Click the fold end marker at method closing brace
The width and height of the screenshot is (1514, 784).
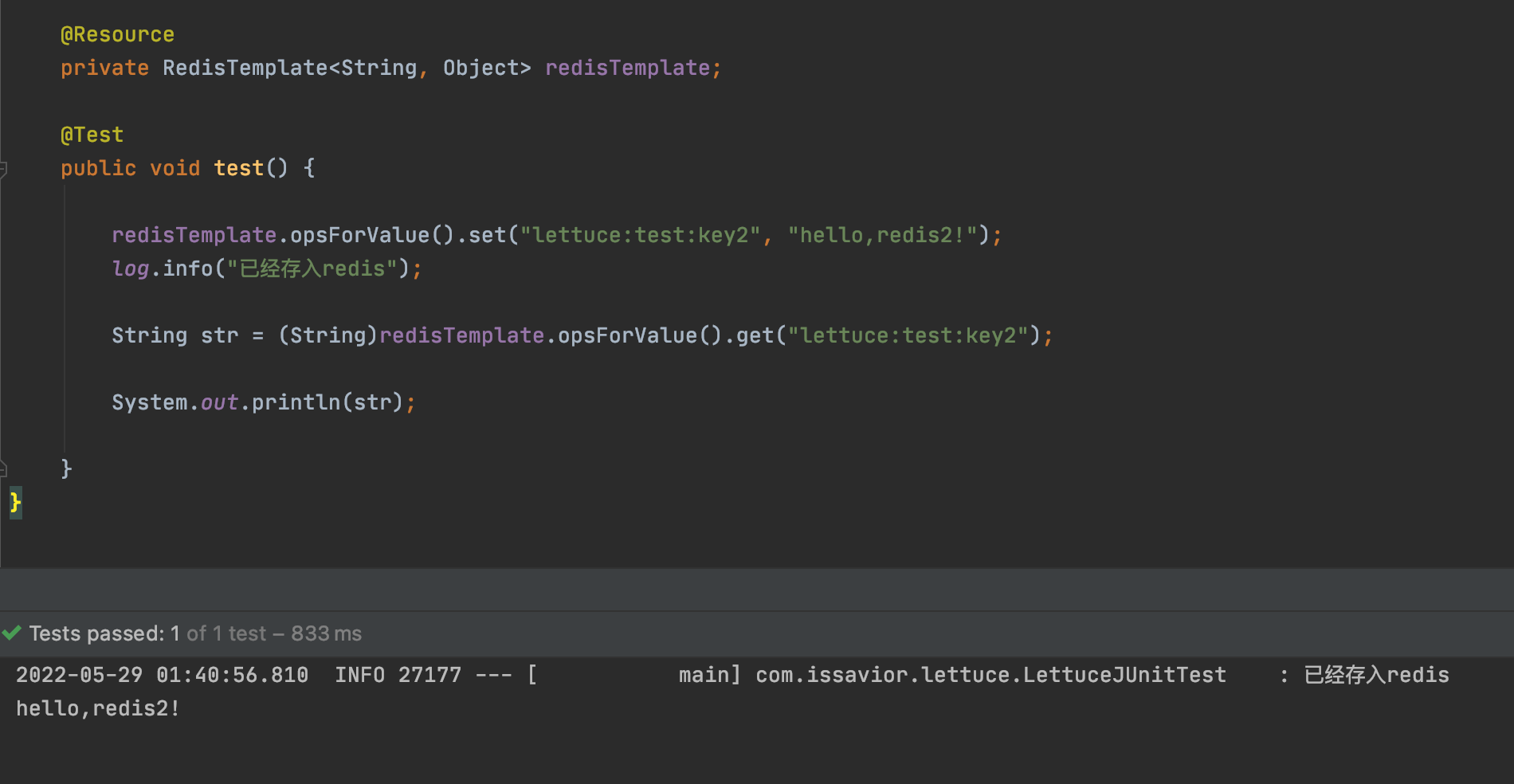pos(3,468)
